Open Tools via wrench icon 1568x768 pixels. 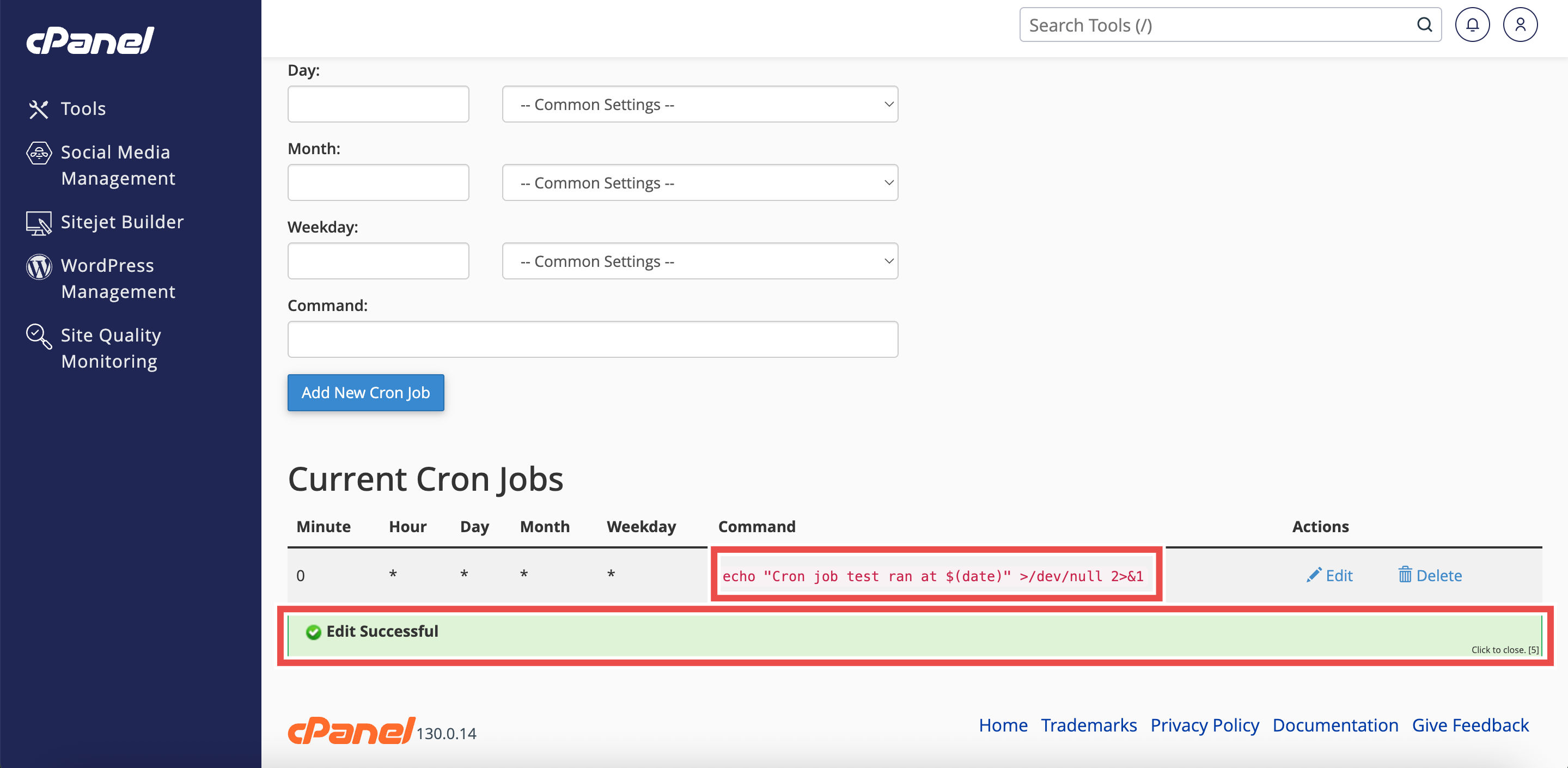(38, 109)
